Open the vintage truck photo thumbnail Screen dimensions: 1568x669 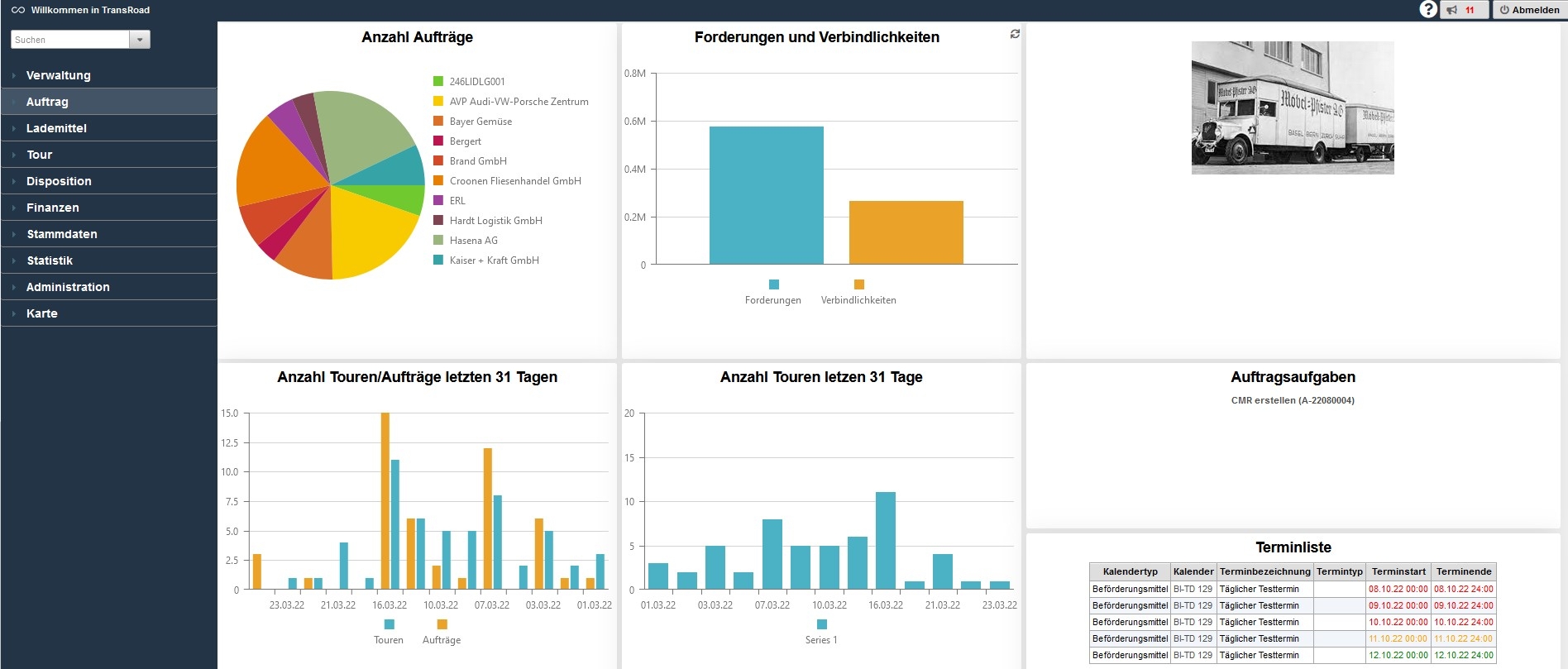tap(1293, 108)
